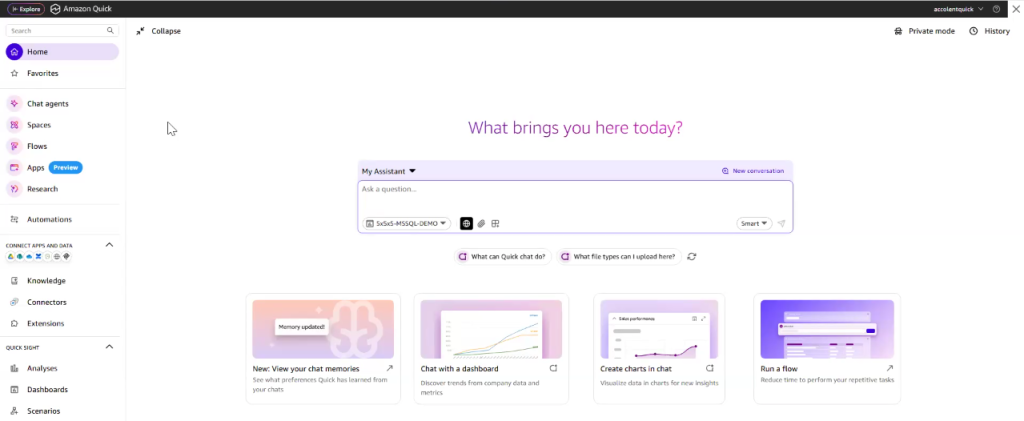Open the Create charts in chat card image

pos(659,329)
